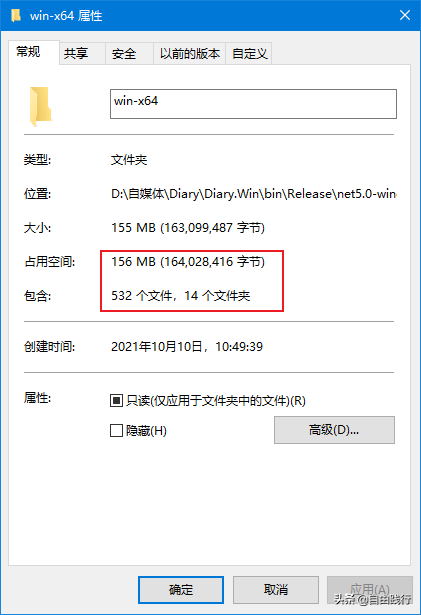Toggle the 只读 read-only checkbox

pyautogui.click(x=116, y=400)
